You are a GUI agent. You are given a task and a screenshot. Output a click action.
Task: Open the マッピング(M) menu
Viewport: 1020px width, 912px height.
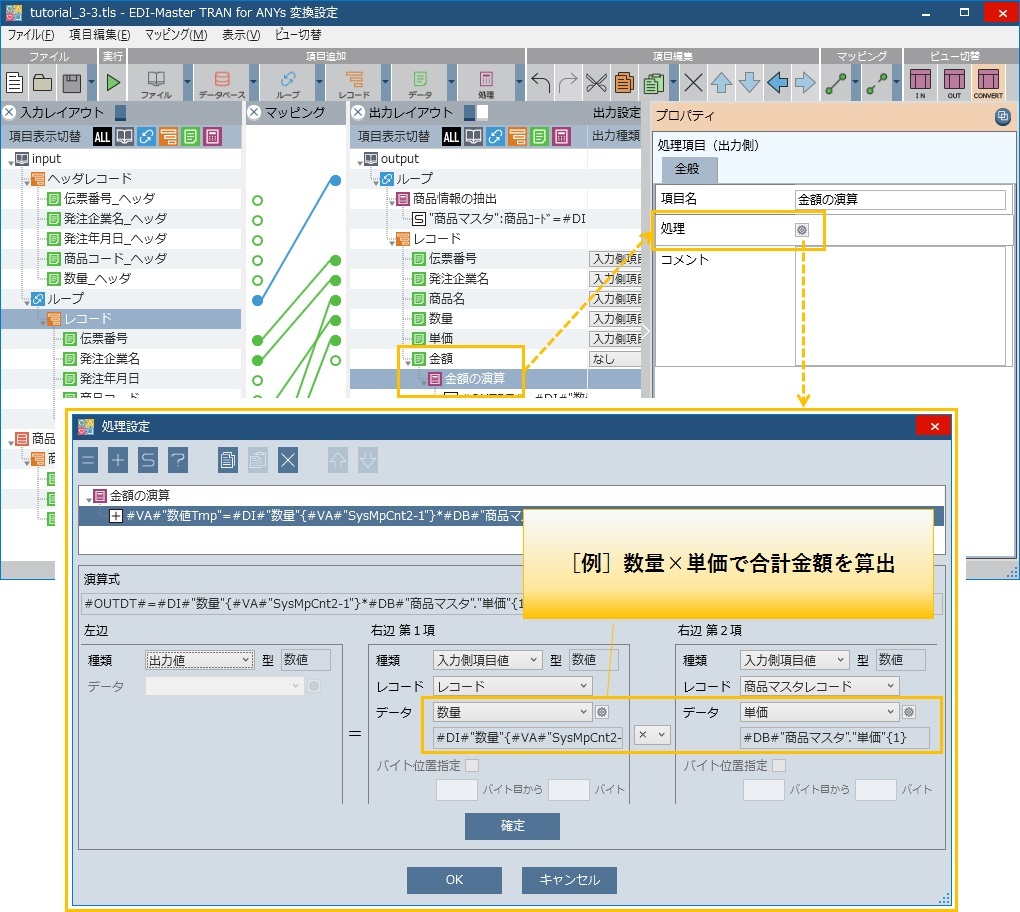coord(175,35)
